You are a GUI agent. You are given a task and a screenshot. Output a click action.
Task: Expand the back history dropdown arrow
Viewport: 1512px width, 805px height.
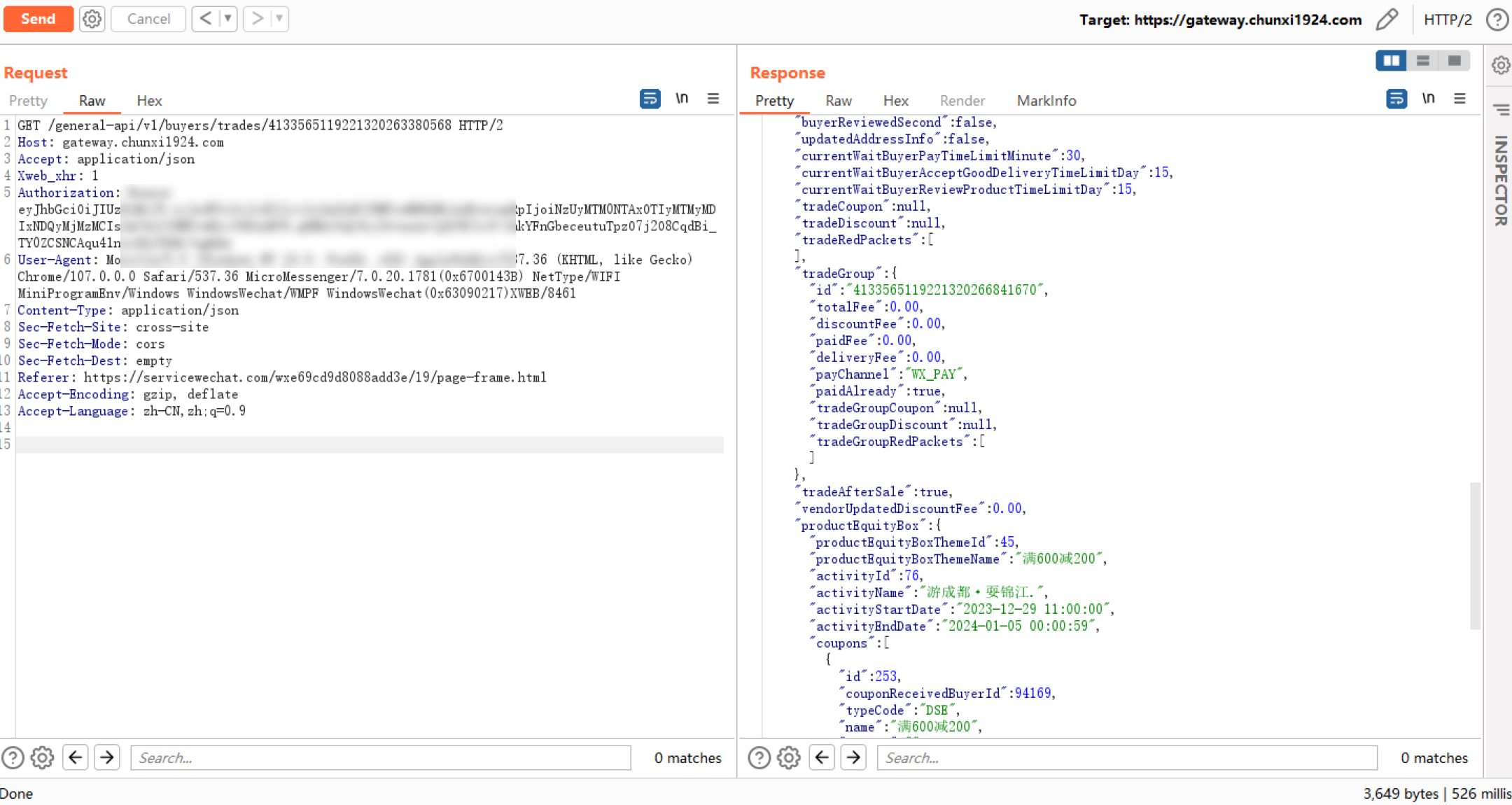227,19
